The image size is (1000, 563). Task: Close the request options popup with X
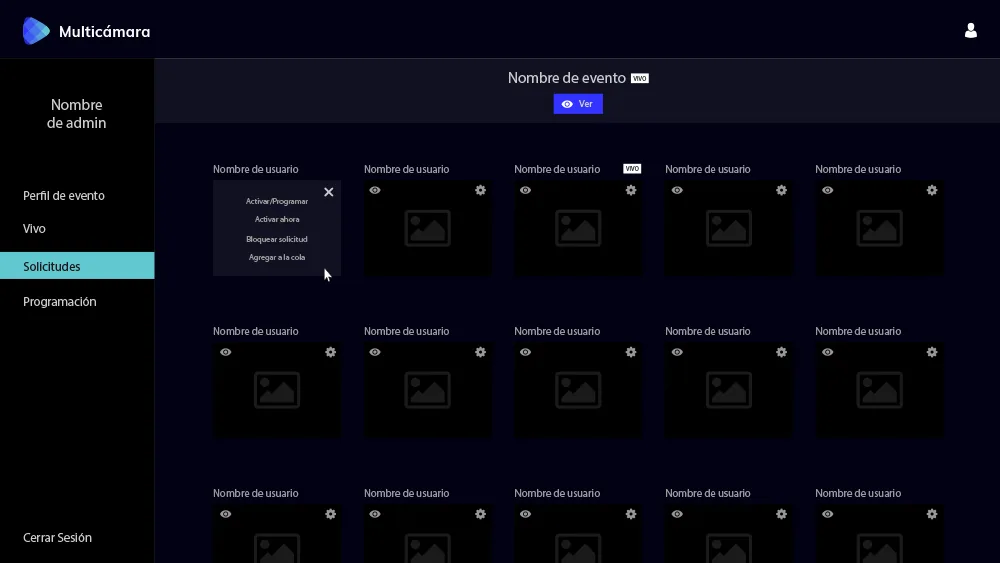(x=328, y=192)
